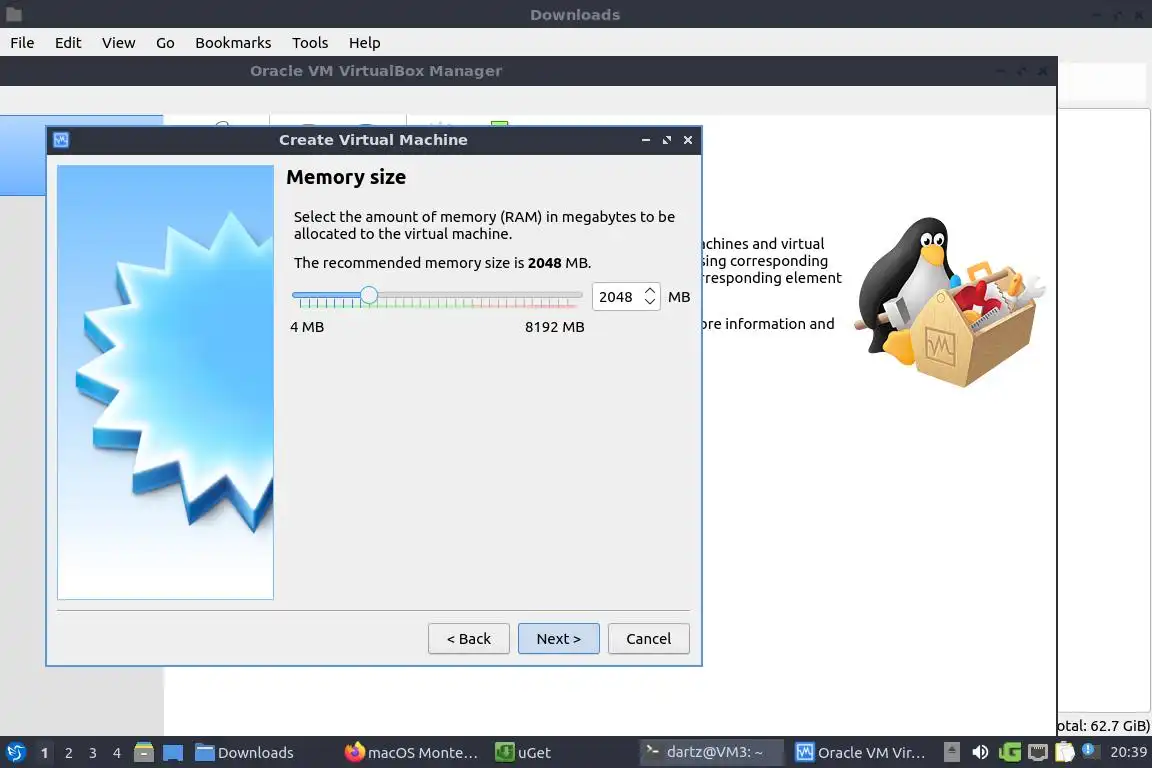Switch to the Downloads window on the taskbar

tap(245, 753)
